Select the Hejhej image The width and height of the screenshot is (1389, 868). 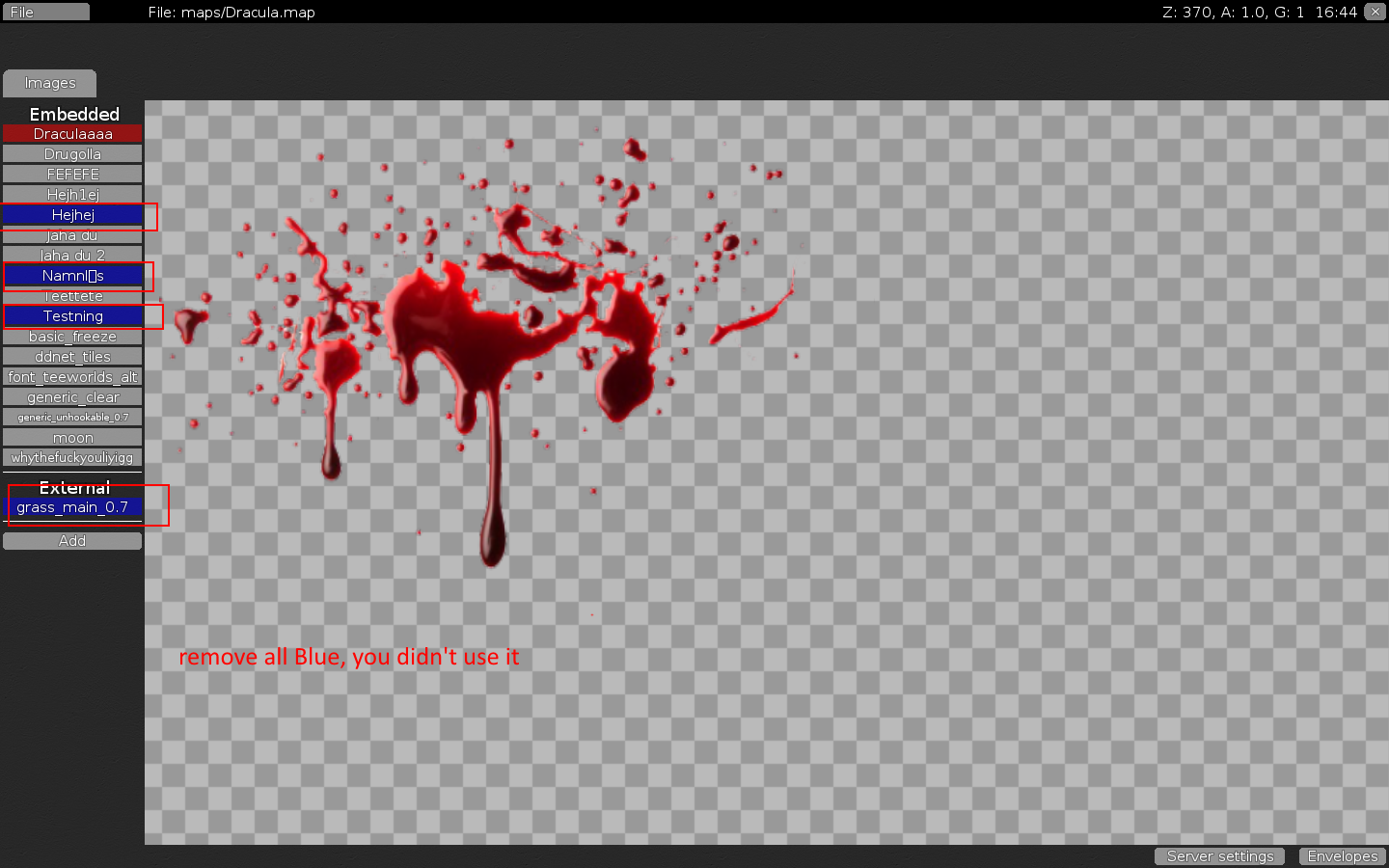[x=72, y=215]
